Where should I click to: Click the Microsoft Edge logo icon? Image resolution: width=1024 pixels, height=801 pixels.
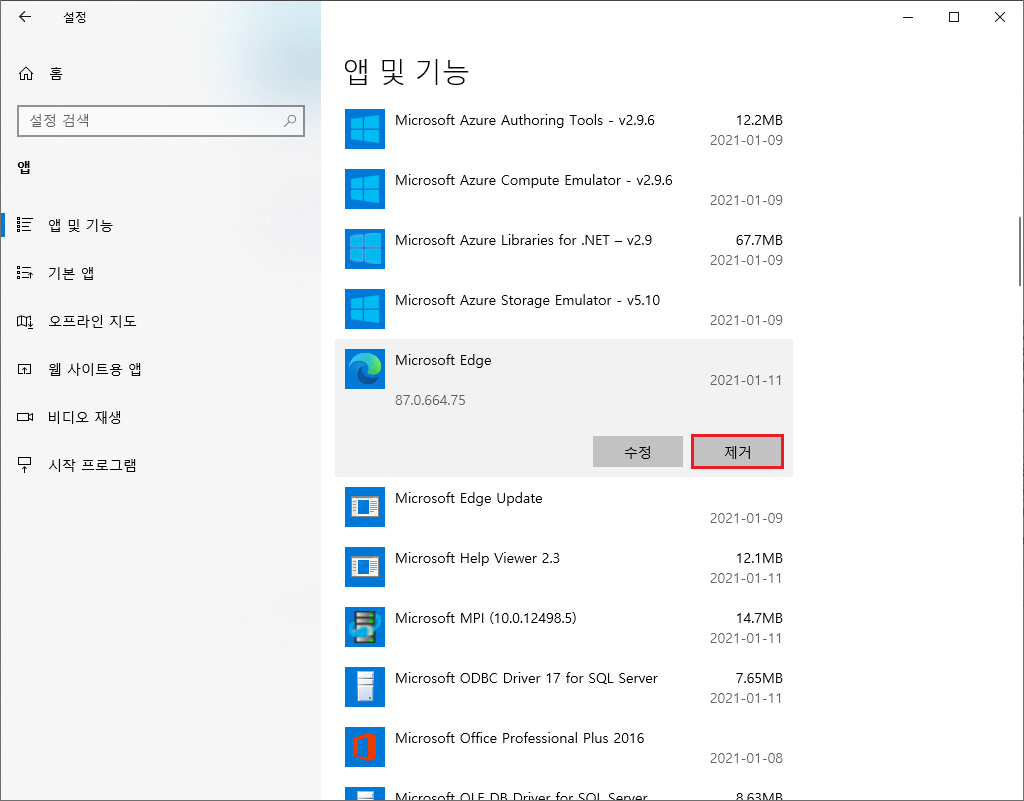coord(364,369)
